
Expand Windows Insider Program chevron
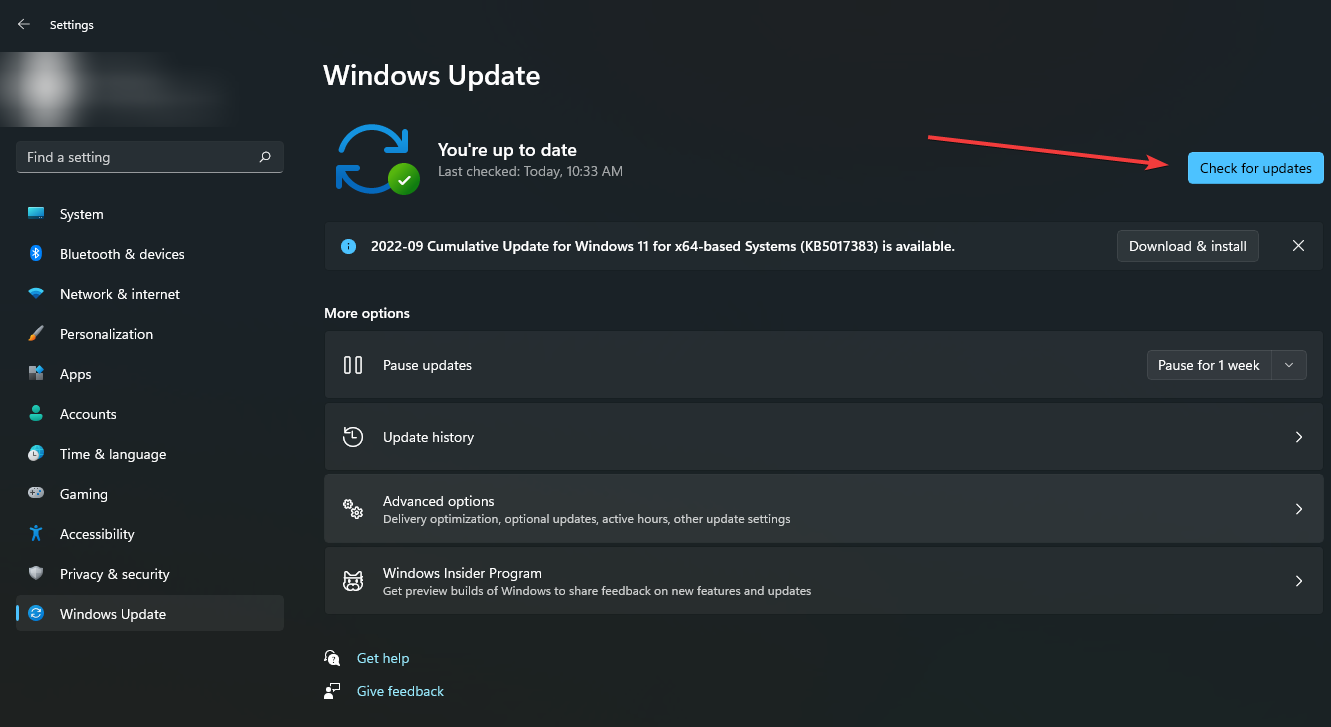tap(1299, 581)
